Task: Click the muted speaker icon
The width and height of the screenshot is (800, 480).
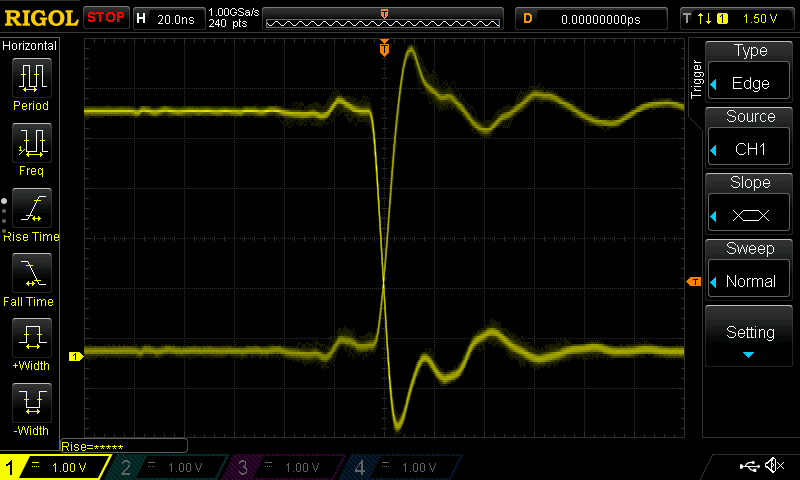Action: click(773, 466)
